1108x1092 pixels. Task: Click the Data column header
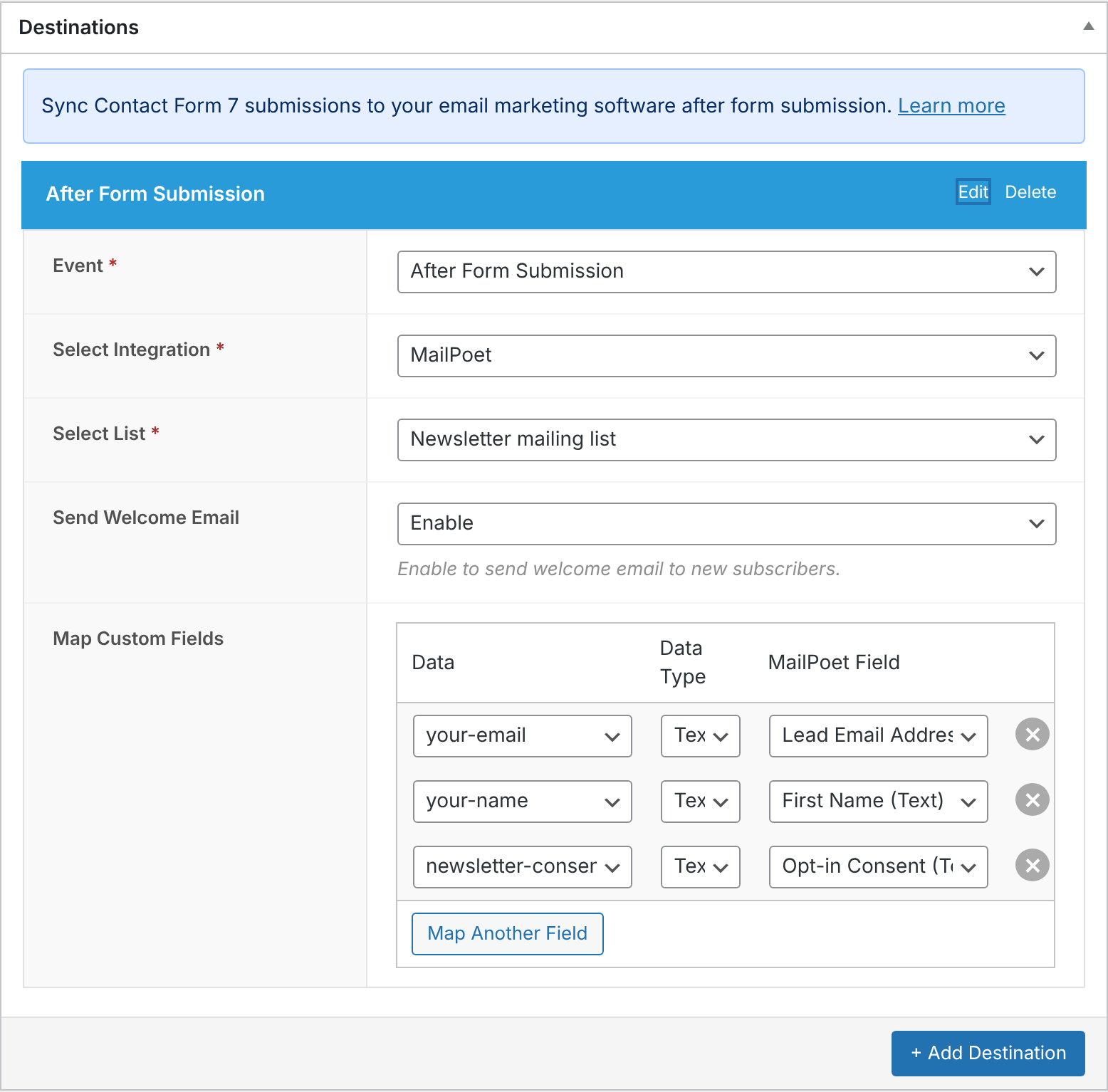click(x=433, y=662)
